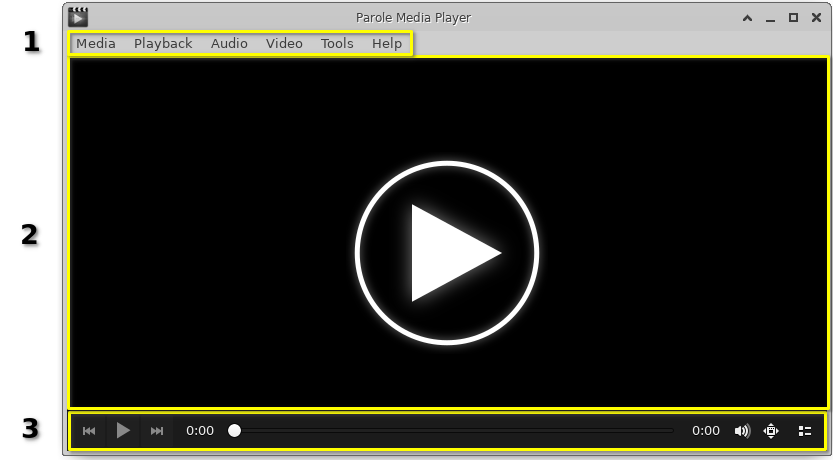This screenshot has height=460, width=833.
Task: Open the Tools menu
Action: (337, 44)
